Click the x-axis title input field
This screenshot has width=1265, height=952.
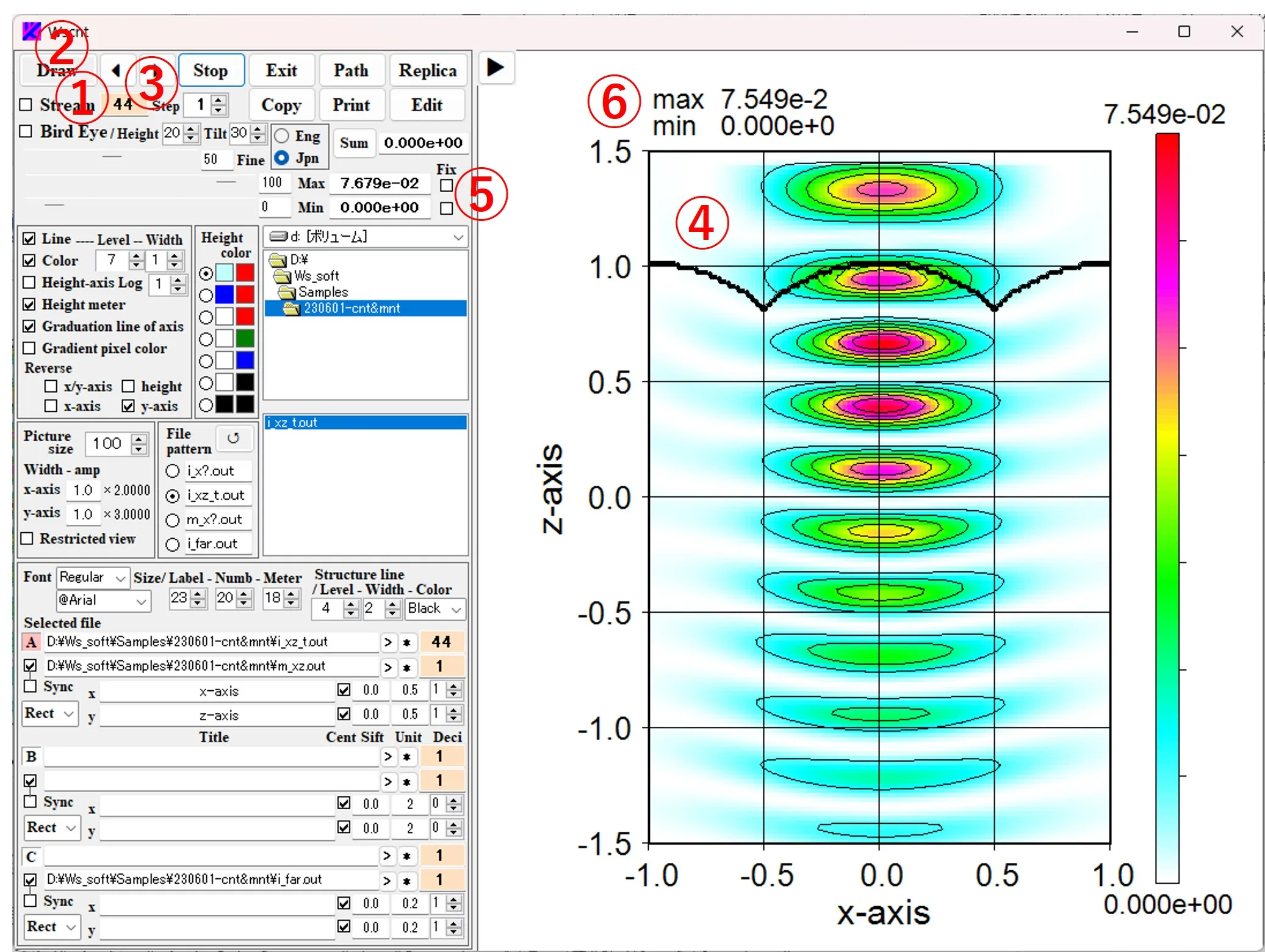click(x=218, y=691)
